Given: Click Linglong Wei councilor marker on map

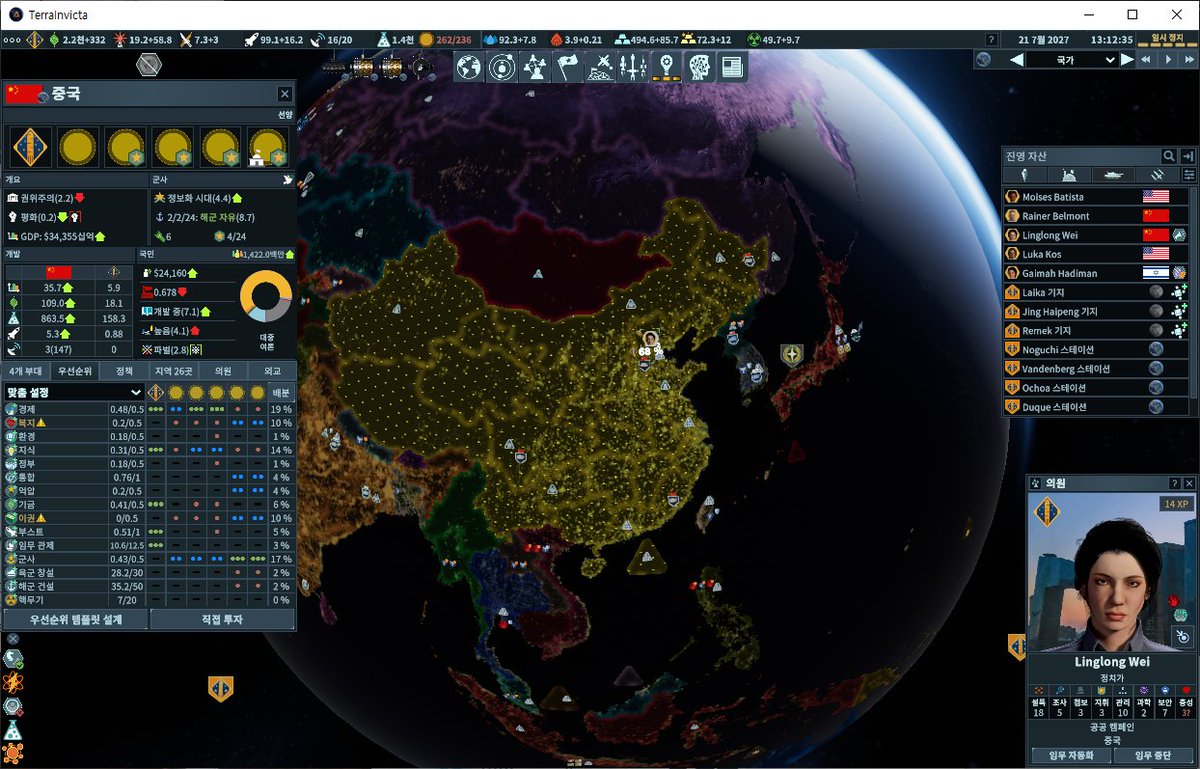Looking at the screenshot, I should pyautogui.click(x=650, y=340).
